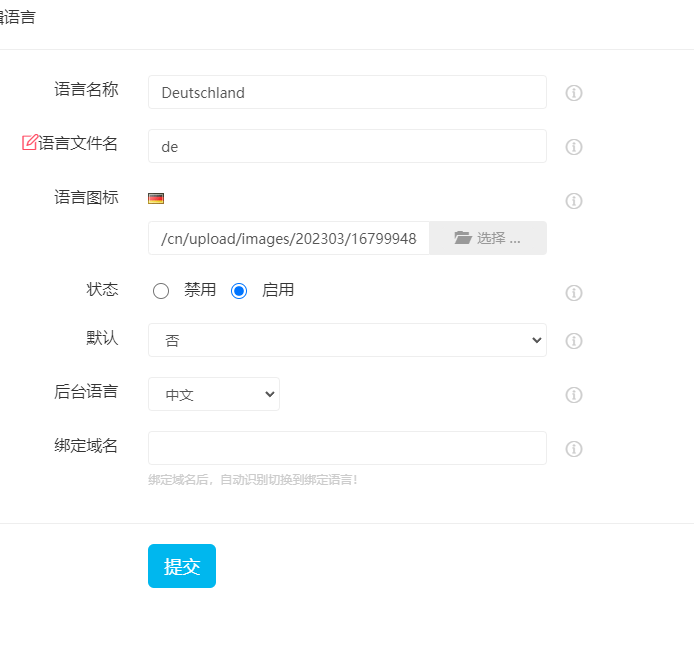This screenshot has width=694, height=652.
Task: Open the 默认 dropdown showing 否
Action: coord(347,340)
